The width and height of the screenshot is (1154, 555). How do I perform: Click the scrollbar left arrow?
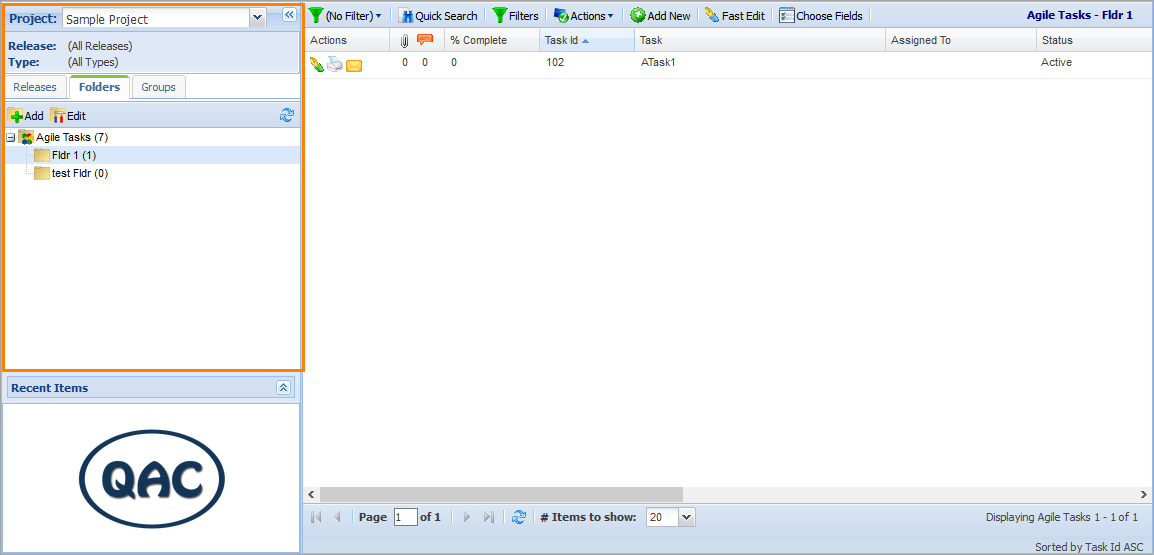coord(312,495)
